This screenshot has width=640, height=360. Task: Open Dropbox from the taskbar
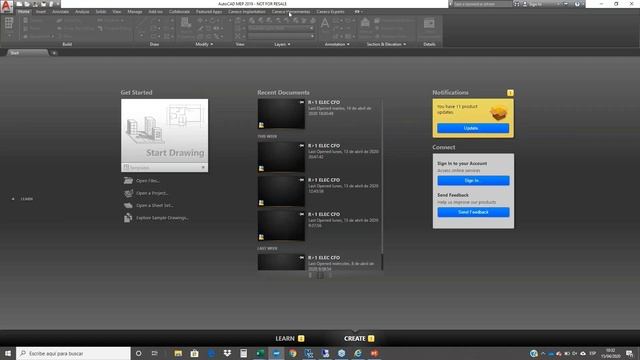tap(227, 353)
